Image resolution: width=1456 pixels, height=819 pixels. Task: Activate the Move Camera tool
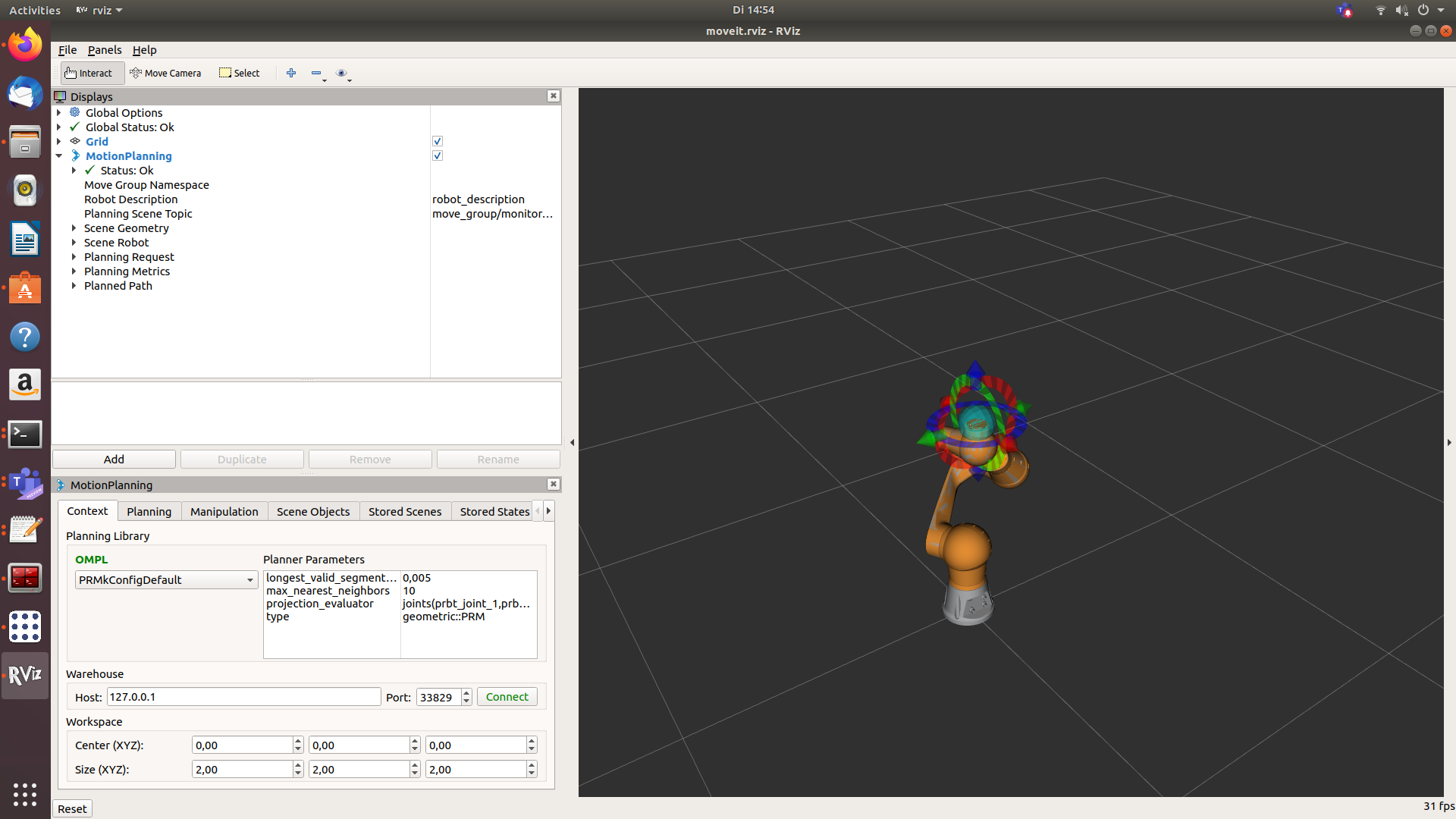pyautogui.click(x=165, y=73)
